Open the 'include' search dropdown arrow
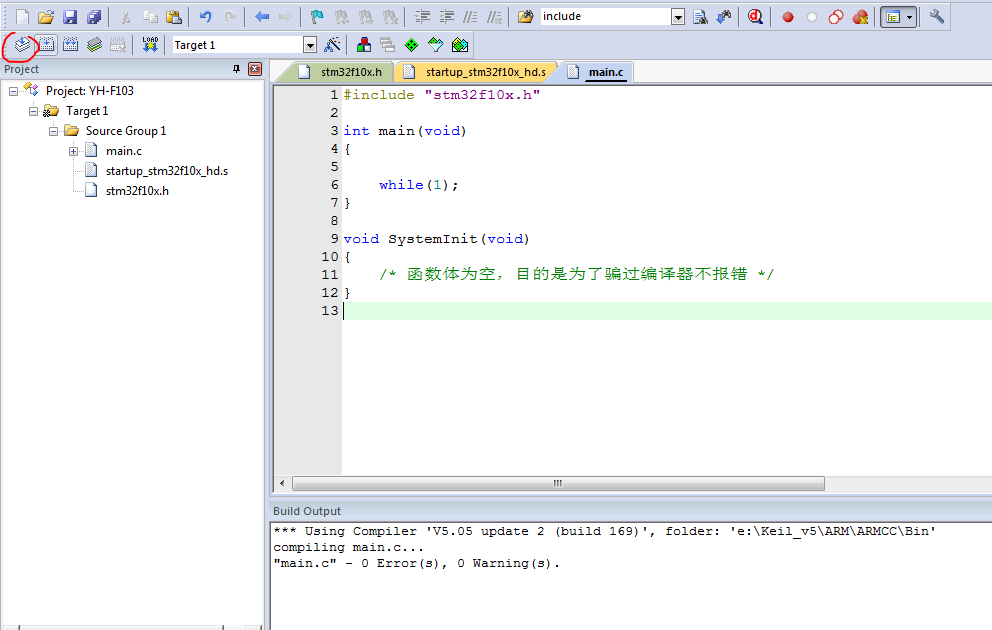 pos(678,17)
